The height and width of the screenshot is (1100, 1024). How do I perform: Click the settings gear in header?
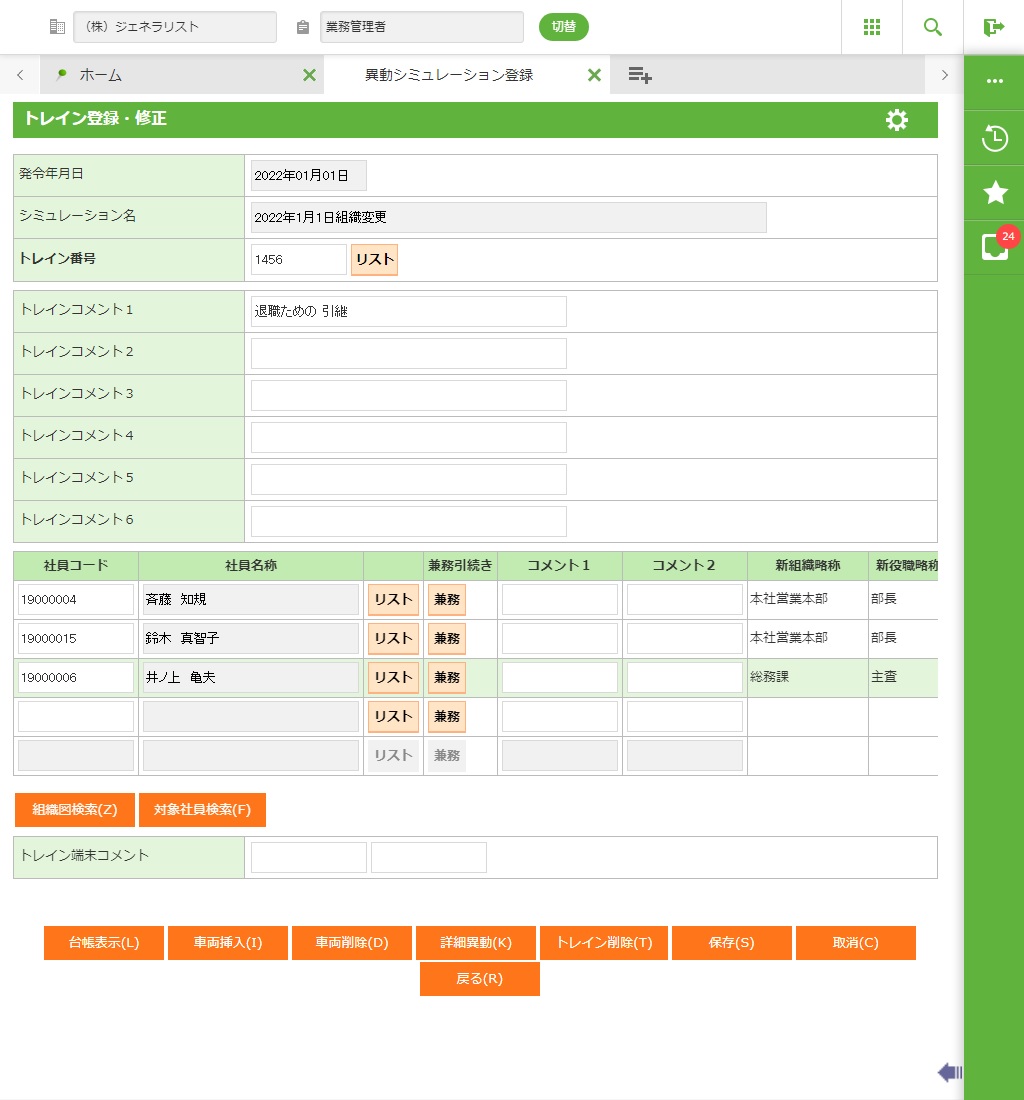point(897,120)
